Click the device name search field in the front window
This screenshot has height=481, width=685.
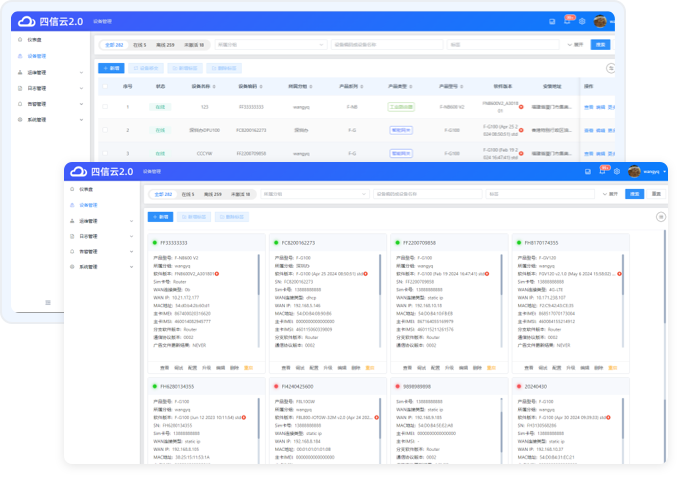point(428,194)
